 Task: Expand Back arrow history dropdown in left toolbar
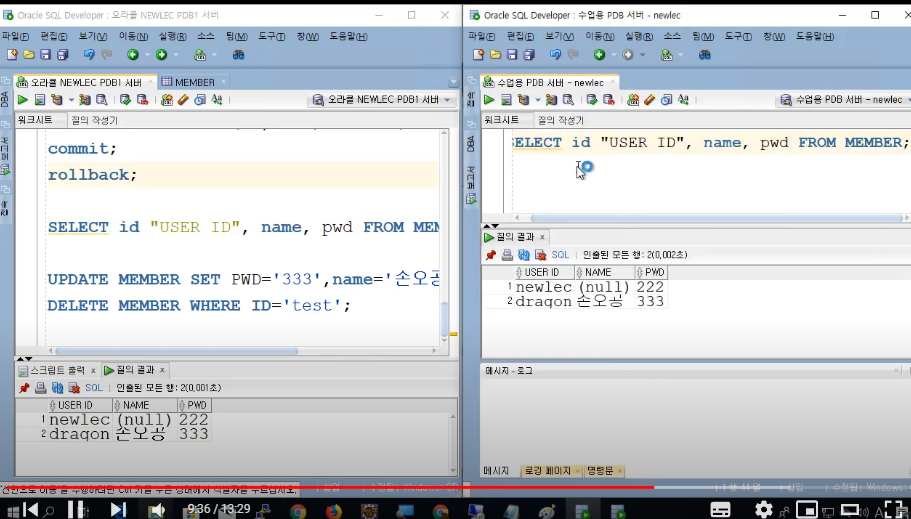pyautogui.click(x=146, y=55)
